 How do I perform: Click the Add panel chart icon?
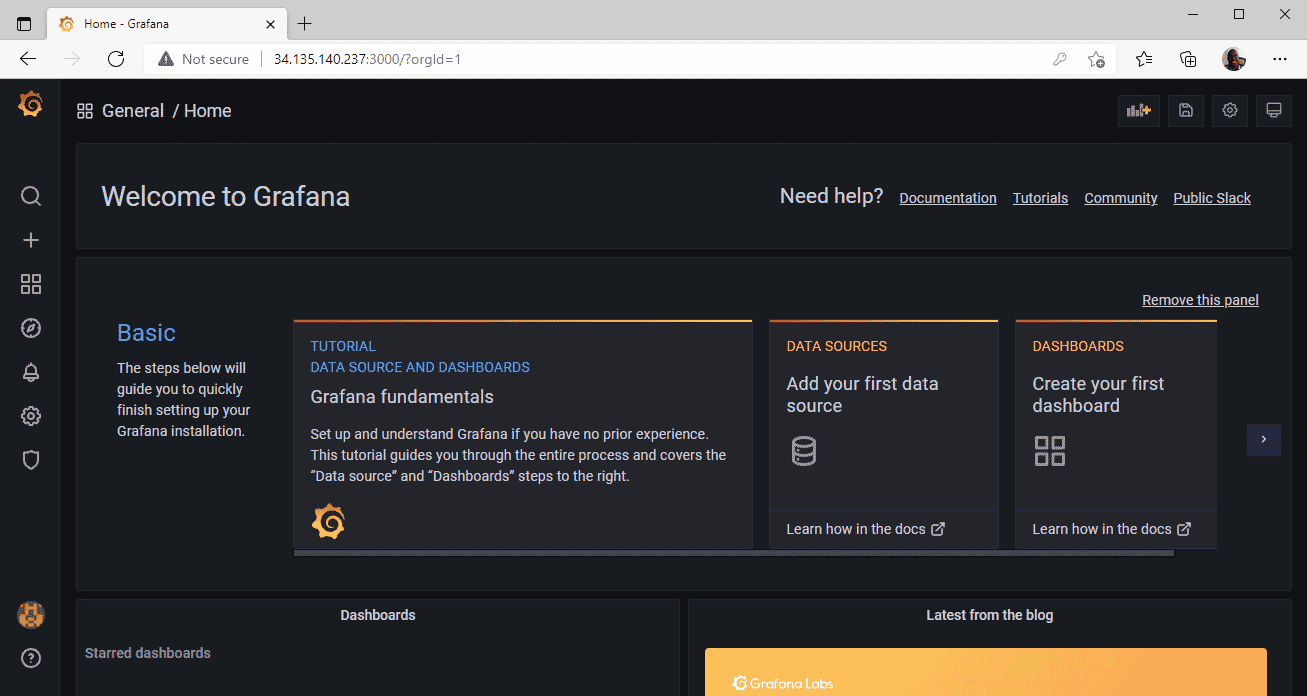tap(1139, 111)
